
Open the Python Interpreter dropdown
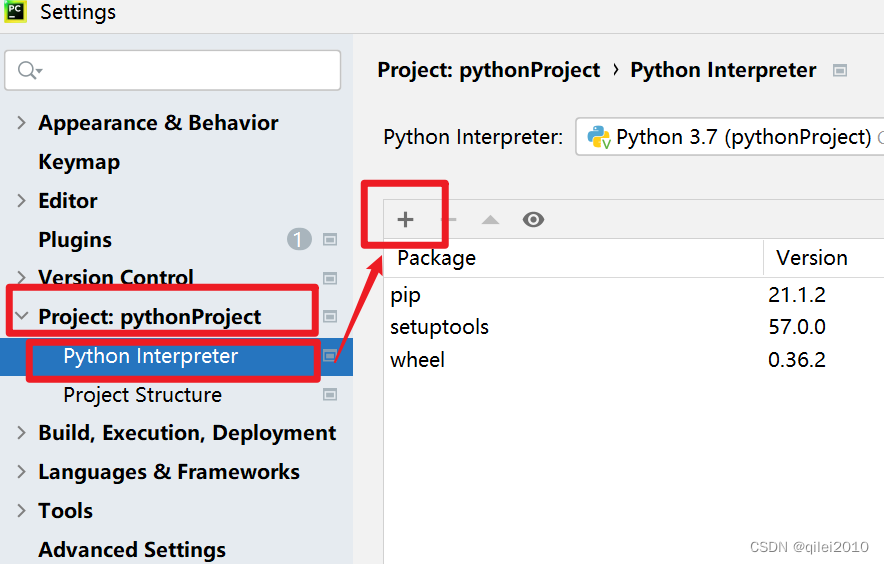(730, 137)
